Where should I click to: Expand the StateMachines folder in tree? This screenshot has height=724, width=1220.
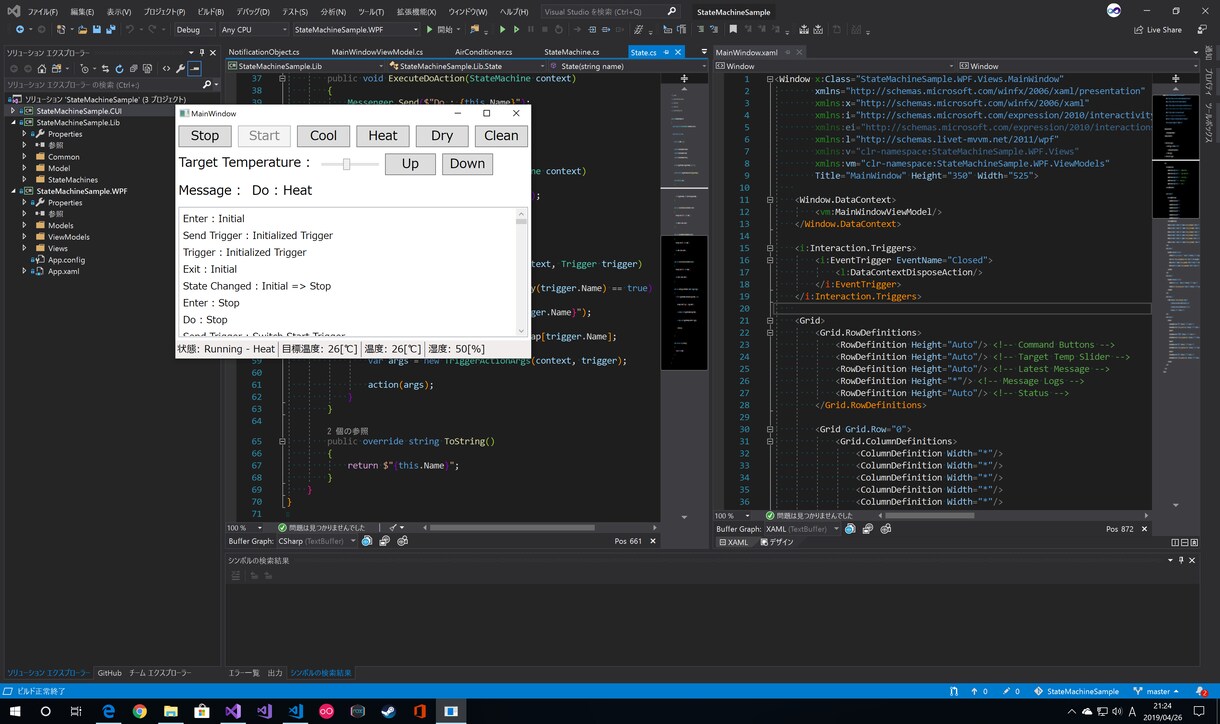(x=25, y=180)
